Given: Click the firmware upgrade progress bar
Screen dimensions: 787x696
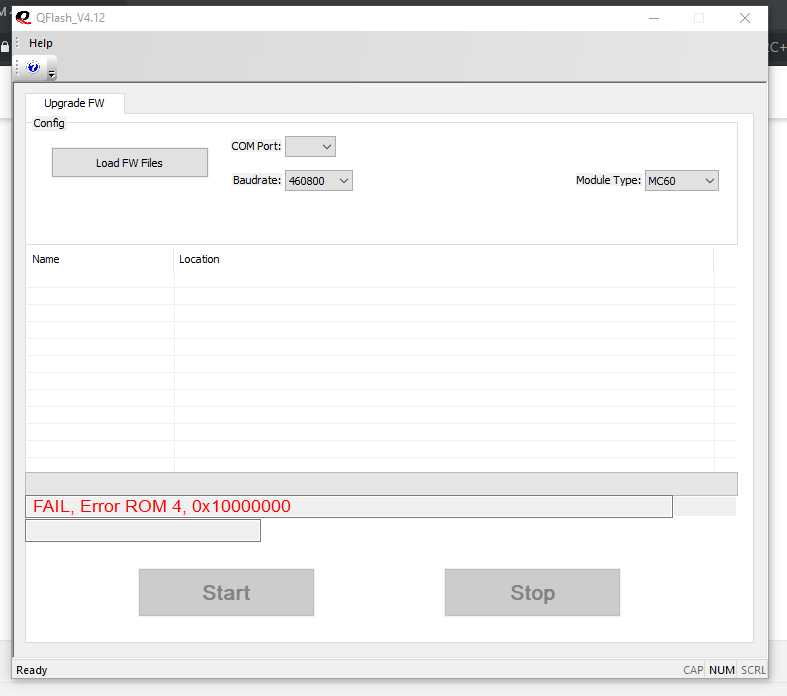Looking at the screenshot, I should [x=381, y=484].
